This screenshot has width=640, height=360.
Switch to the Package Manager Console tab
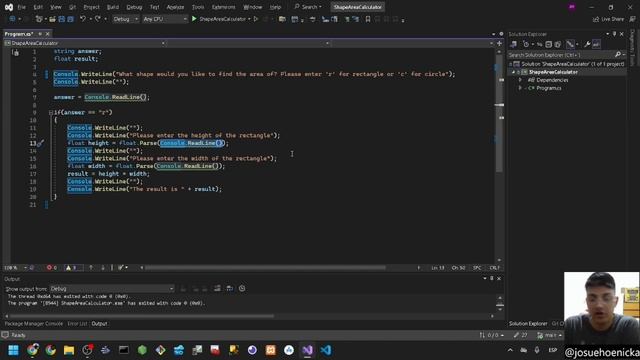(x=33, y=324)
